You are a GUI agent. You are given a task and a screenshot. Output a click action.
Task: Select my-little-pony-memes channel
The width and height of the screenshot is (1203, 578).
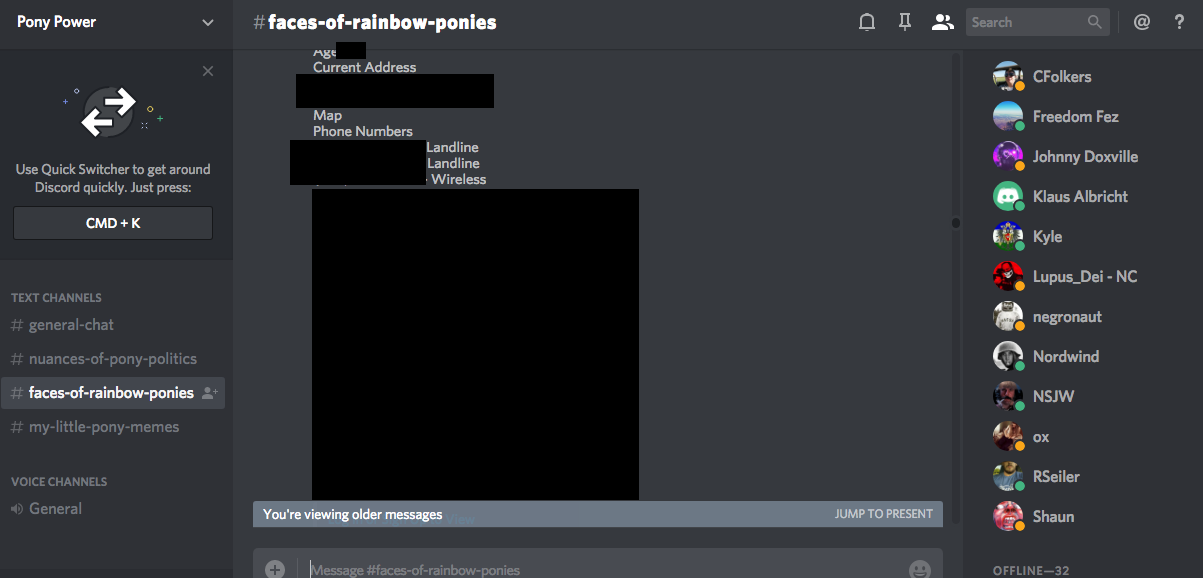(104, 427)
